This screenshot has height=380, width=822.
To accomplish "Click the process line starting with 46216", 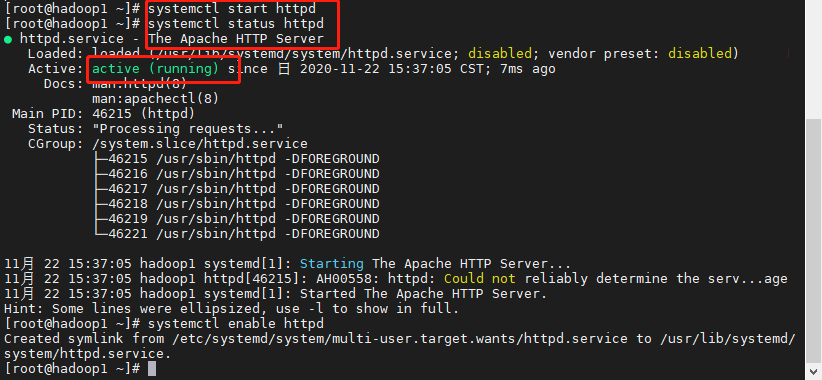I will click(244, 173).
